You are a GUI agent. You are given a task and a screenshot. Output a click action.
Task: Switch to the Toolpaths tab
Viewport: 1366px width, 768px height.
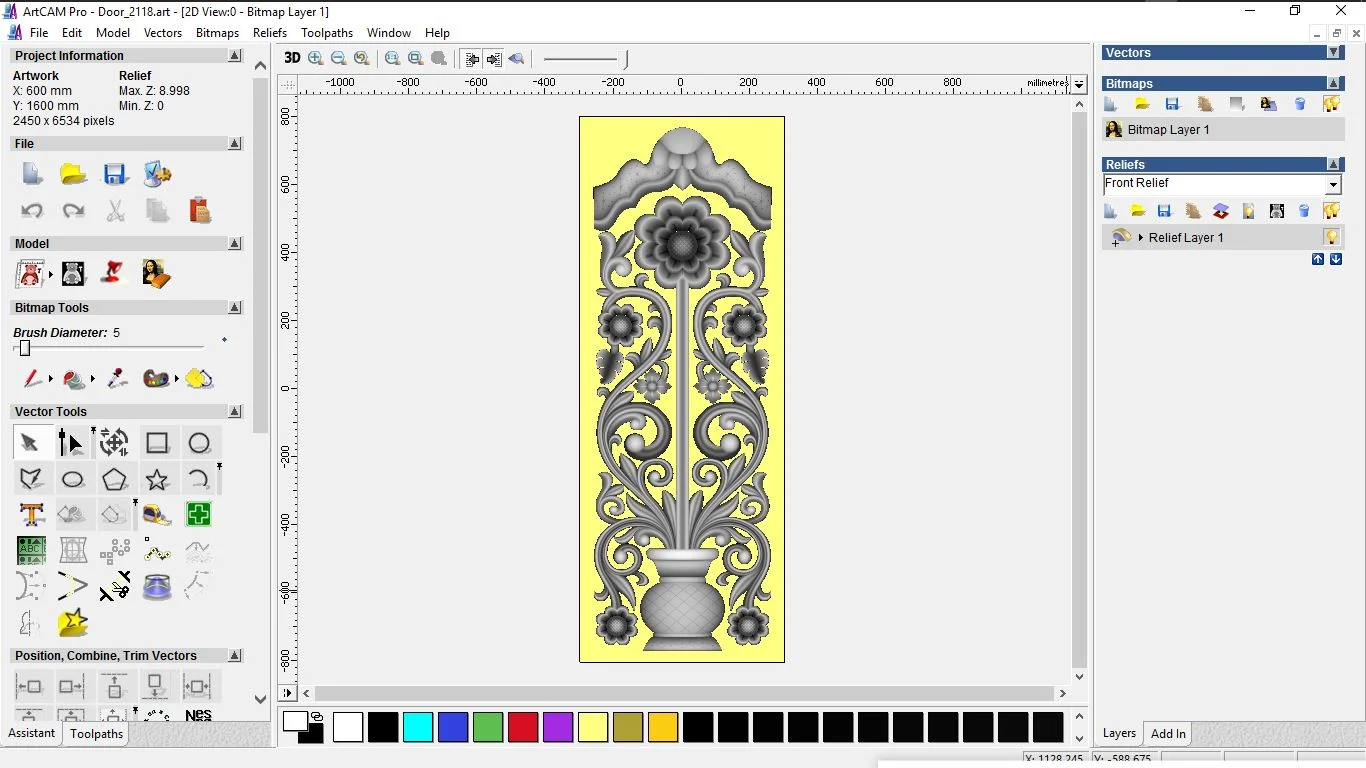96,734
